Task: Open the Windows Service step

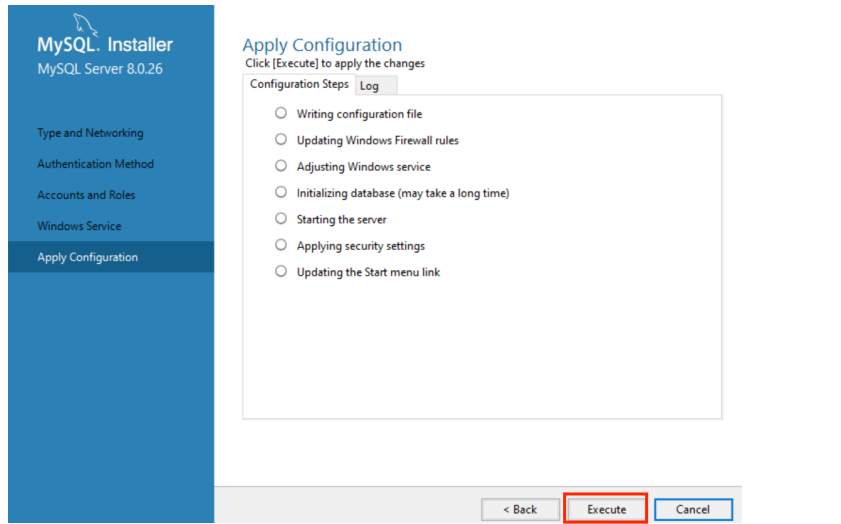Action: pos(79,226)
